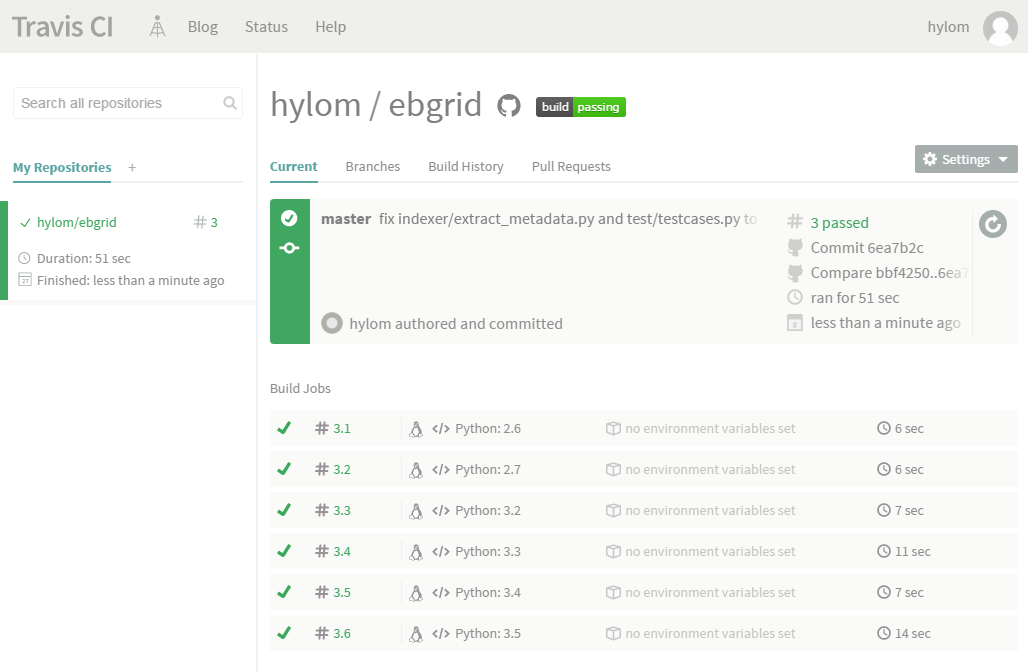Click the sidebar Finished calendar icon
The image size is (1028, 672).
pyautogui.click(x=25, y=280)
